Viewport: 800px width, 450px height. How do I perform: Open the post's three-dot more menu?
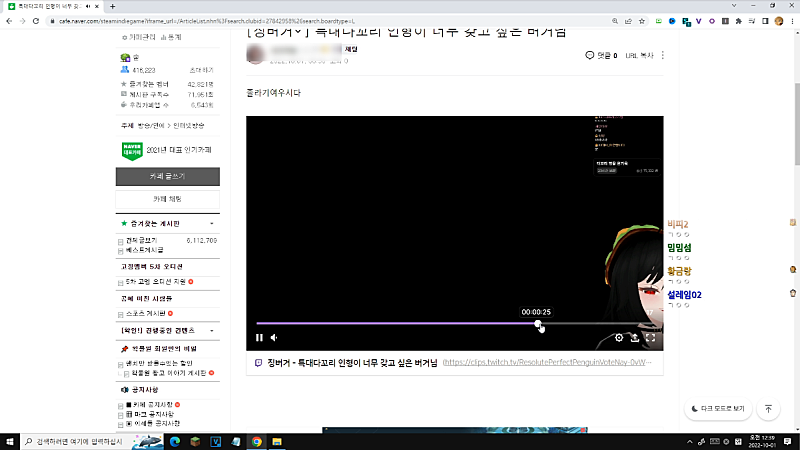[x=662, y=56]
